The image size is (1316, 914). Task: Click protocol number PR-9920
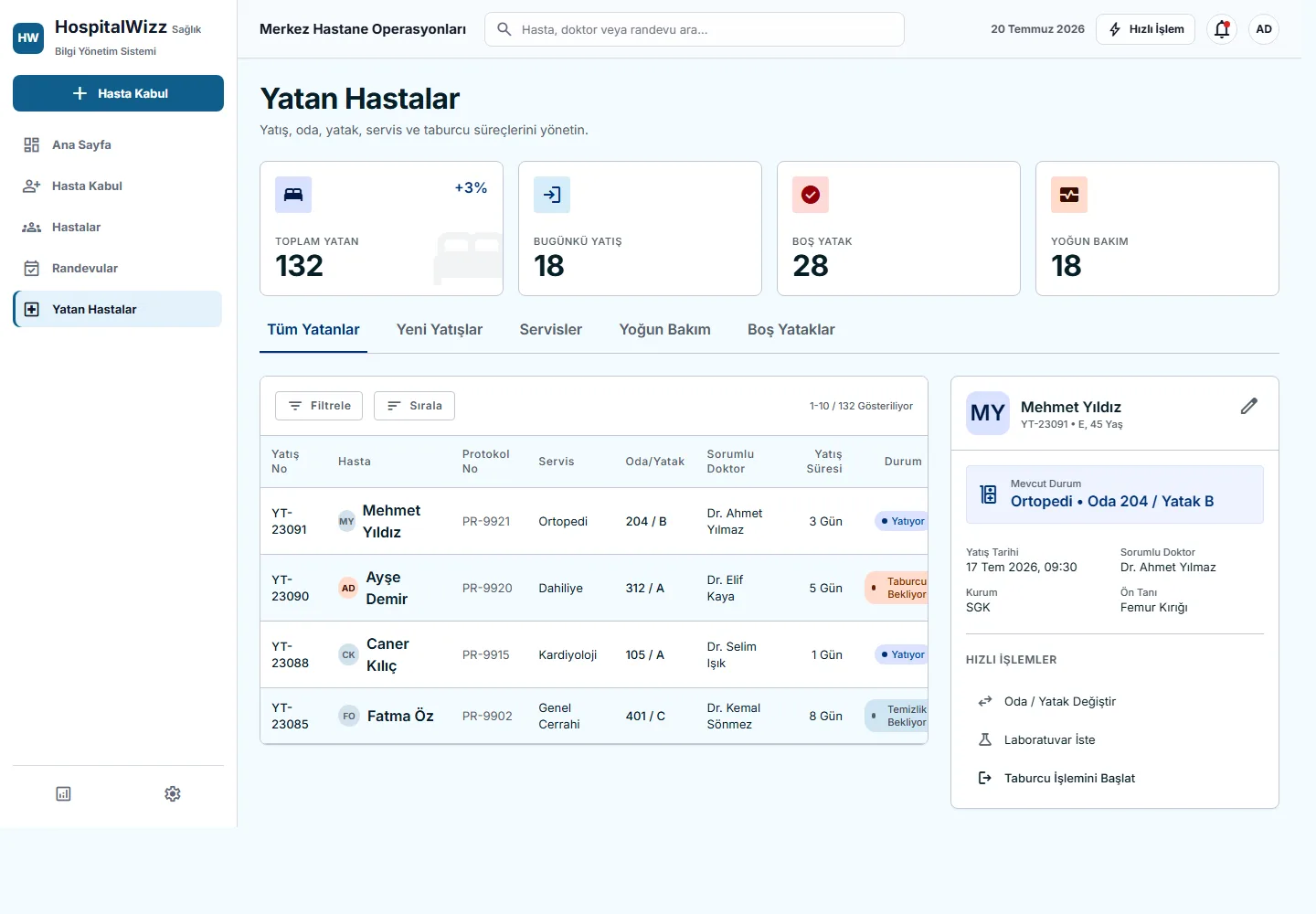tap(487, 588)
